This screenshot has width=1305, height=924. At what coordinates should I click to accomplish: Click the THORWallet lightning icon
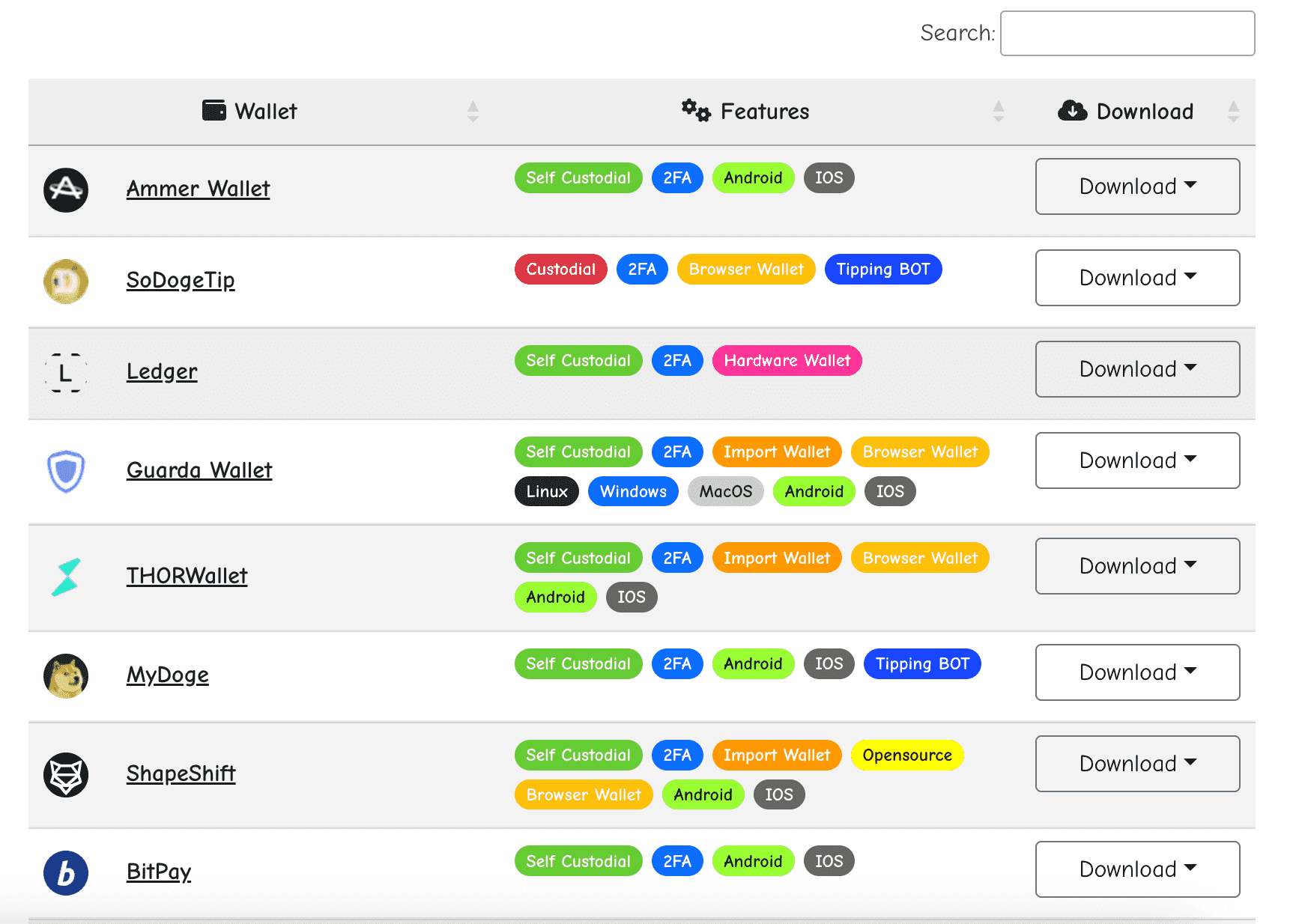(x=66, y=577)
